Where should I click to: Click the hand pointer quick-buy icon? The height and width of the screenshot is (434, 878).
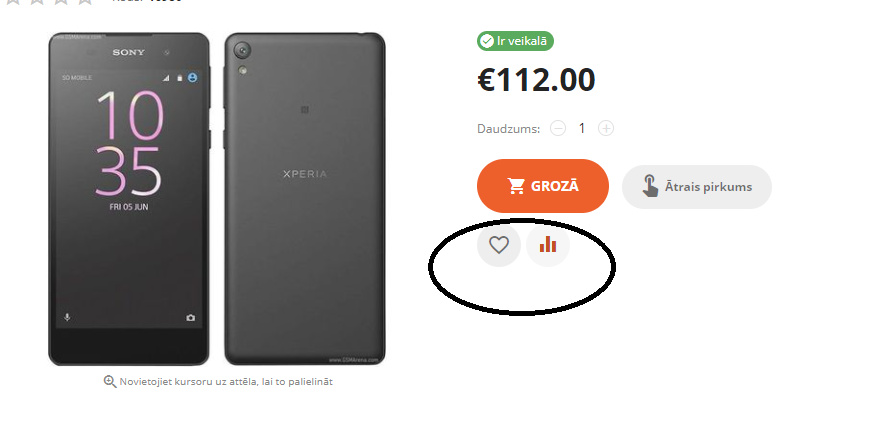tap(650, 186)
